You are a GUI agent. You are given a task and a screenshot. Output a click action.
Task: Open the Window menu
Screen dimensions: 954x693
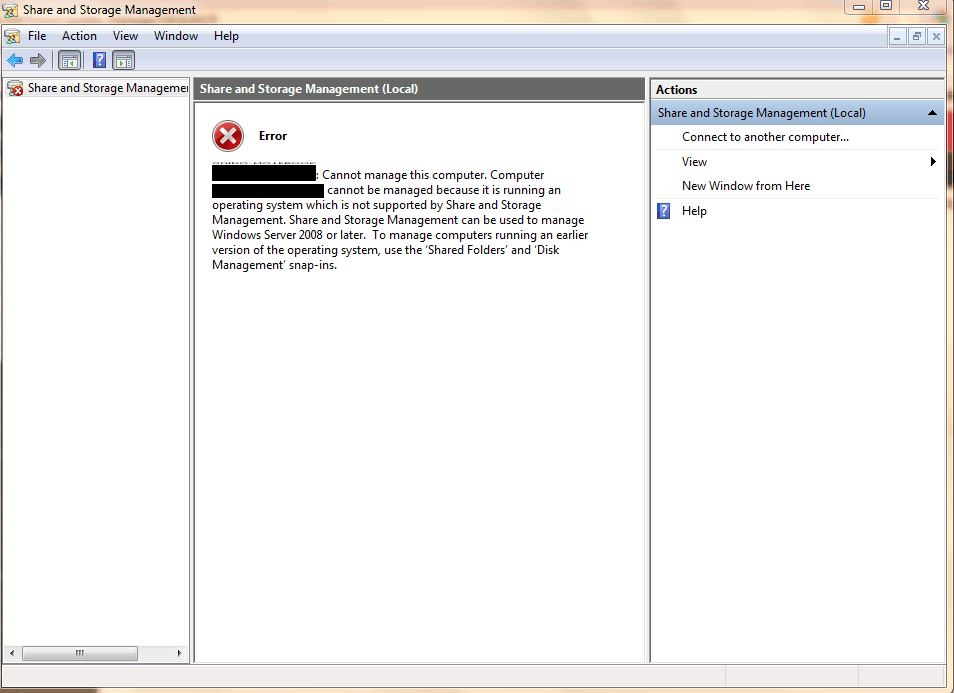point(176,36)
